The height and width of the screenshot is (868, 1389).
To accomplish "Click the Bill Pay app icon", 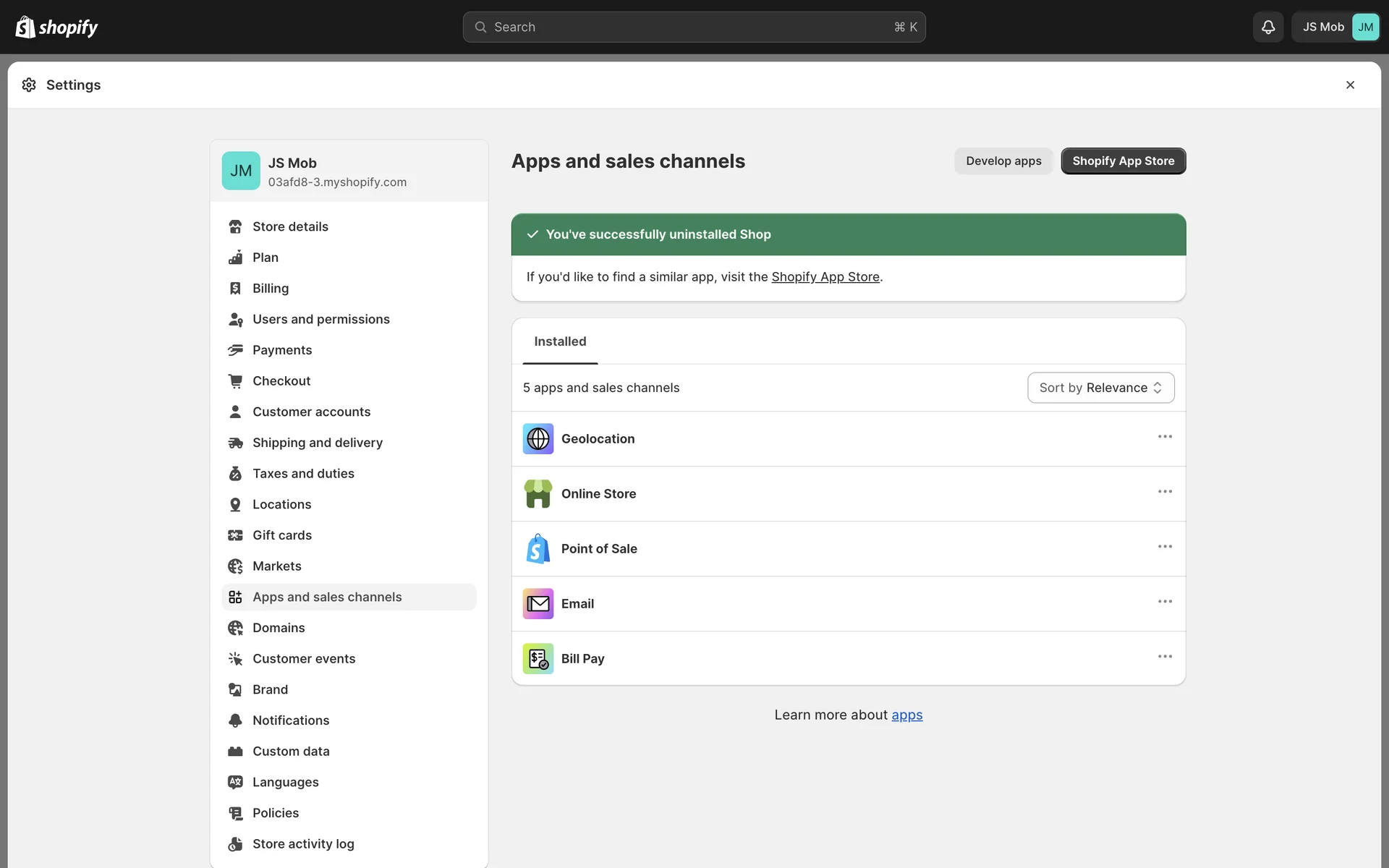I will pyautogui.click(x=538, y=659).
